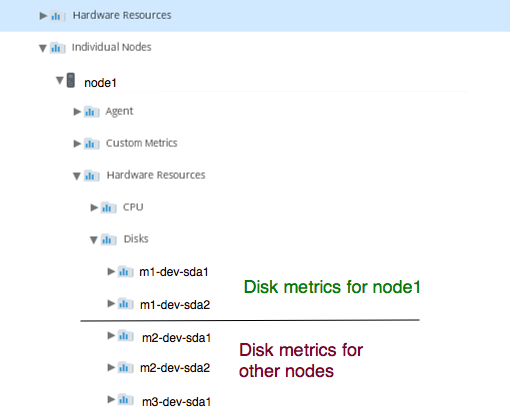Click the Custom Metrics folder icon
Viewport: 510px width, 412px height.
click(x=91, y=144)
